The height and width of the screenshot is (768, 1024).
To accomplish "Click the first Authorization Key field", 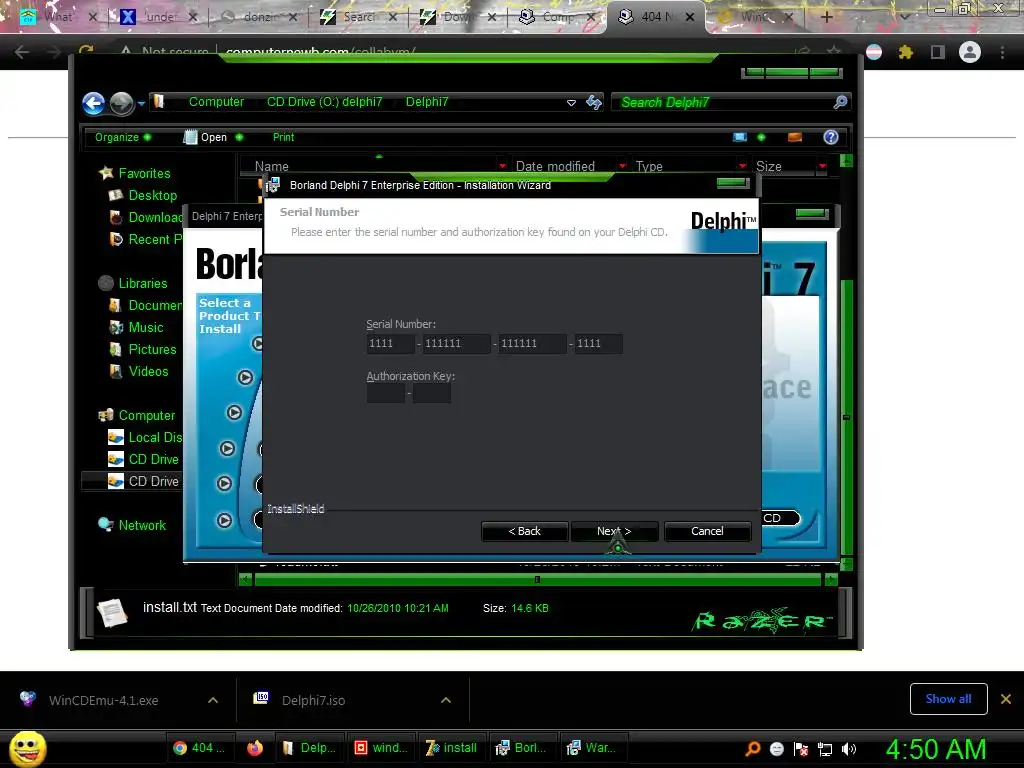I will click(386, 393).
